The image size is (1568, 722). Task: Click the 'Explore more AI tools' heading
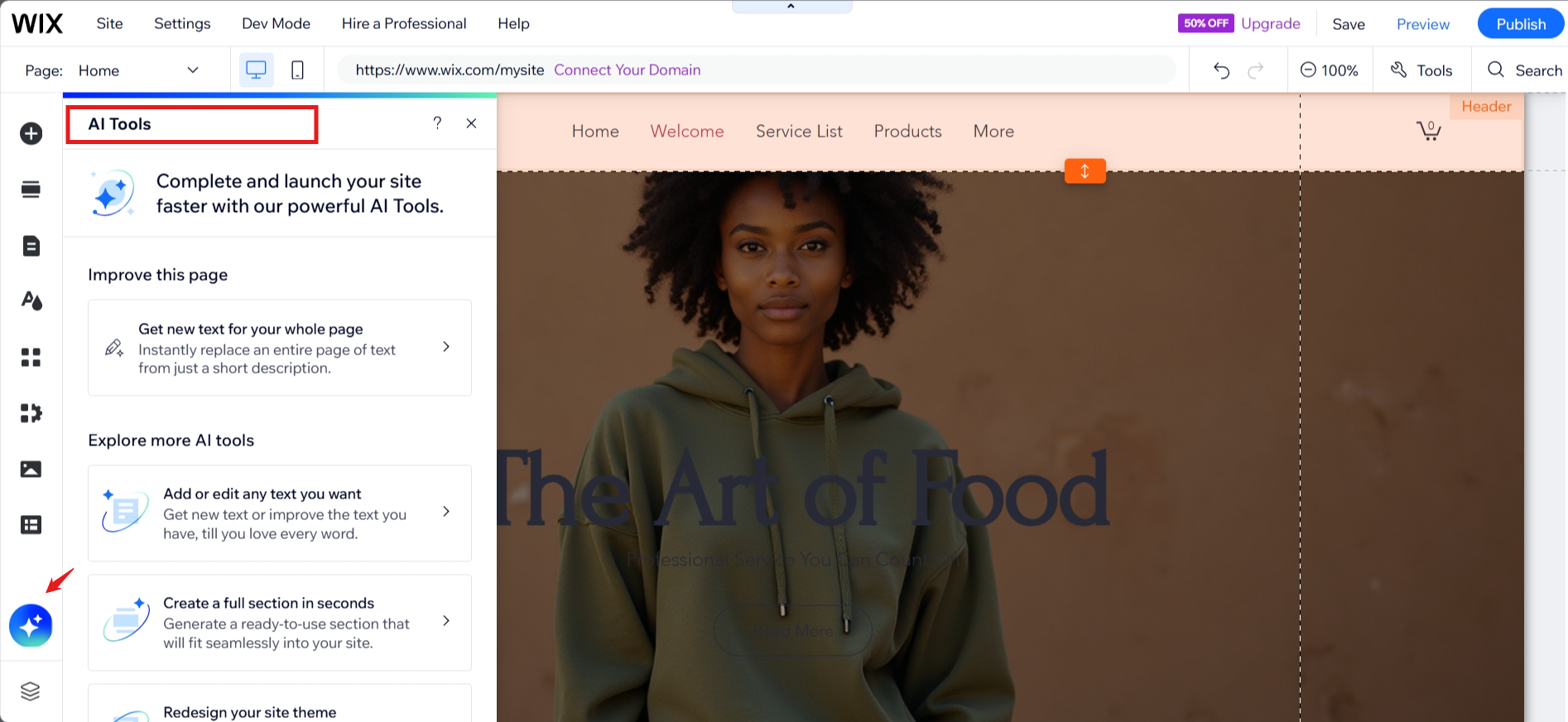[171, 440]
